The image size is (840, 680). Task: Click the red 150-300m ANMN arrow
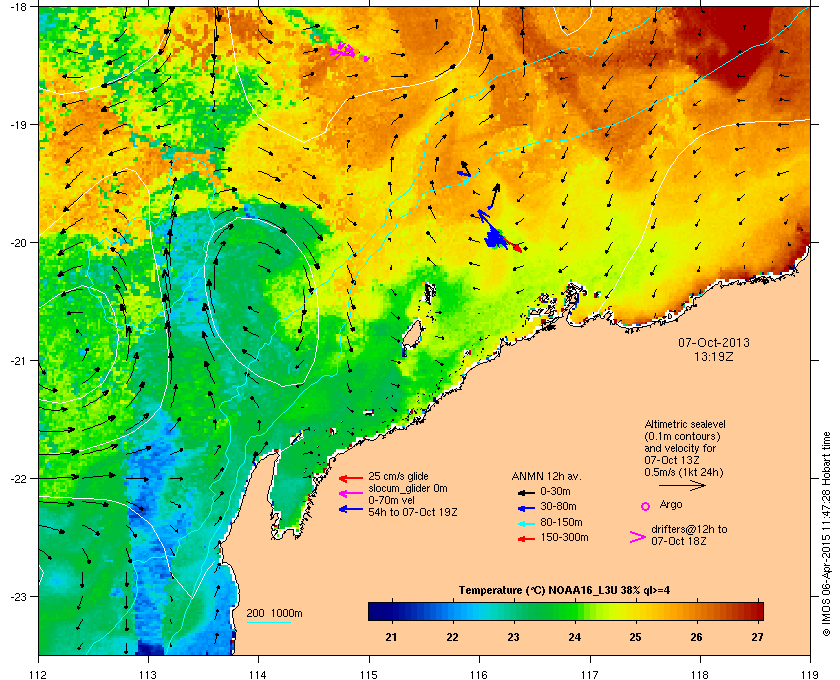coord(526,539)
